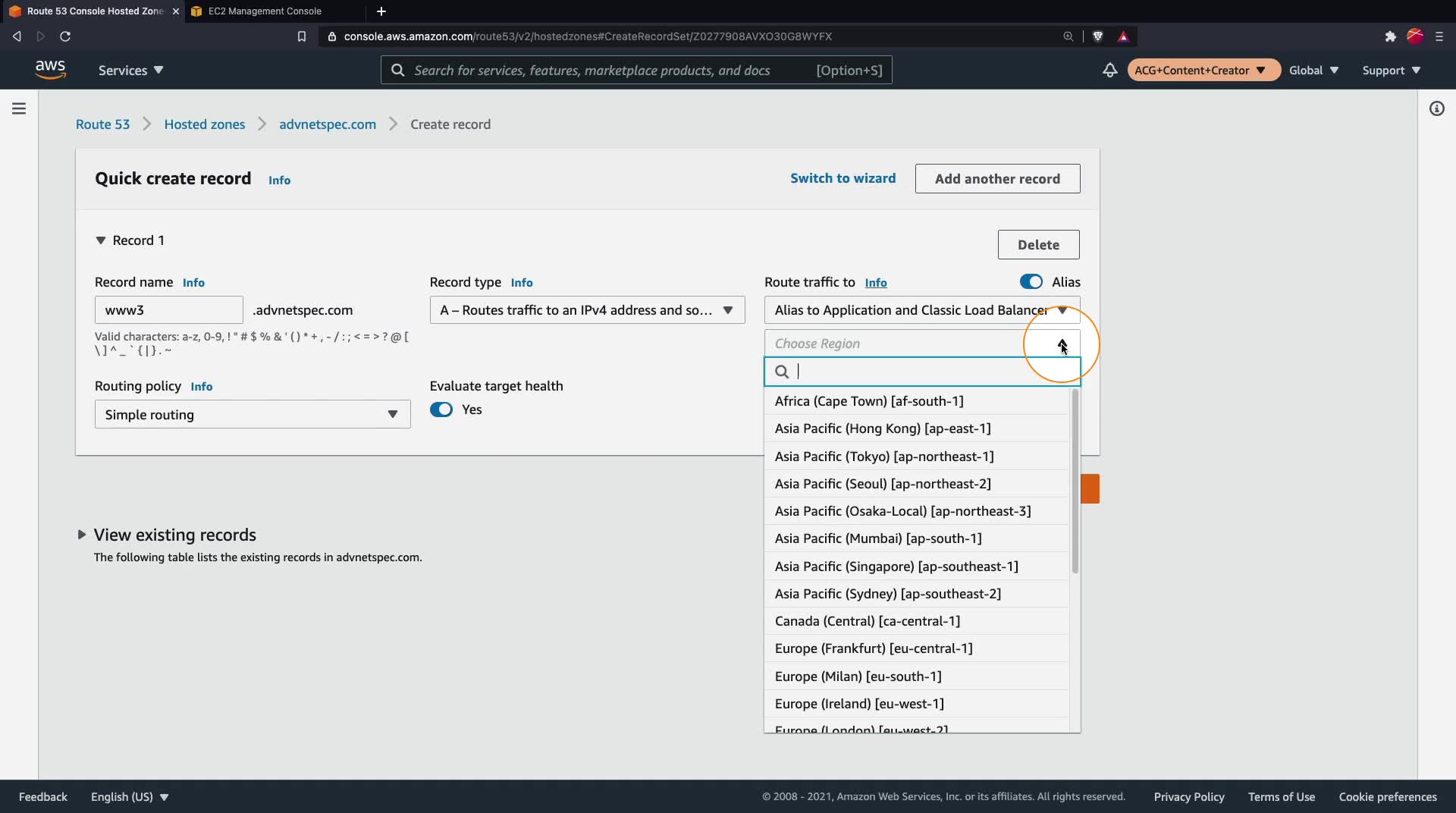The height and width of the screenshot is (813, 1456).
Task: Toggle the Alias switch off
Action: click(x=1031, y=282)
